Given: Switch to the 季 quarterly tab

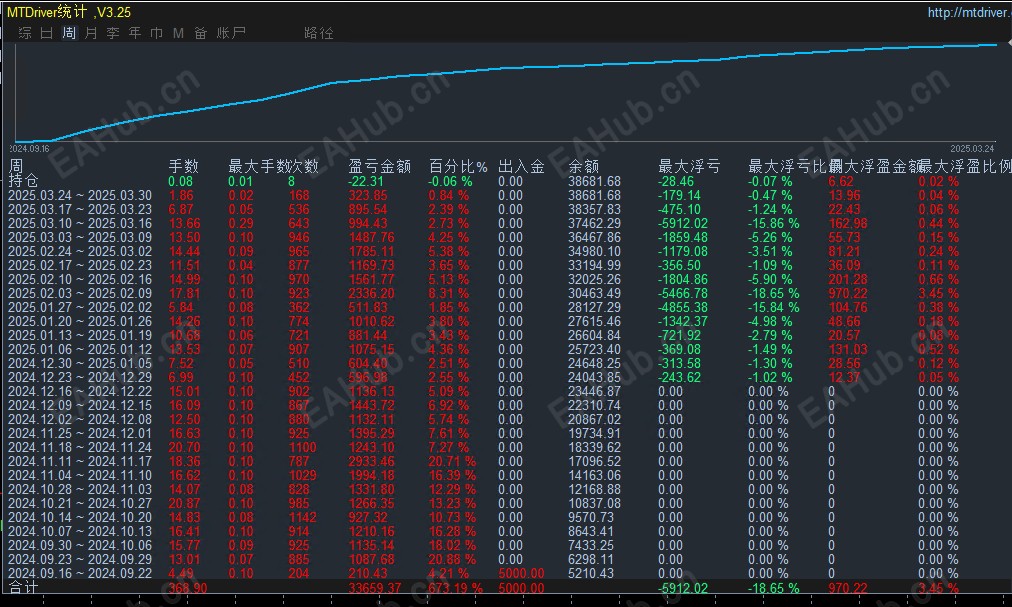Looking at the screenshot, I should (x=113, y=33).
